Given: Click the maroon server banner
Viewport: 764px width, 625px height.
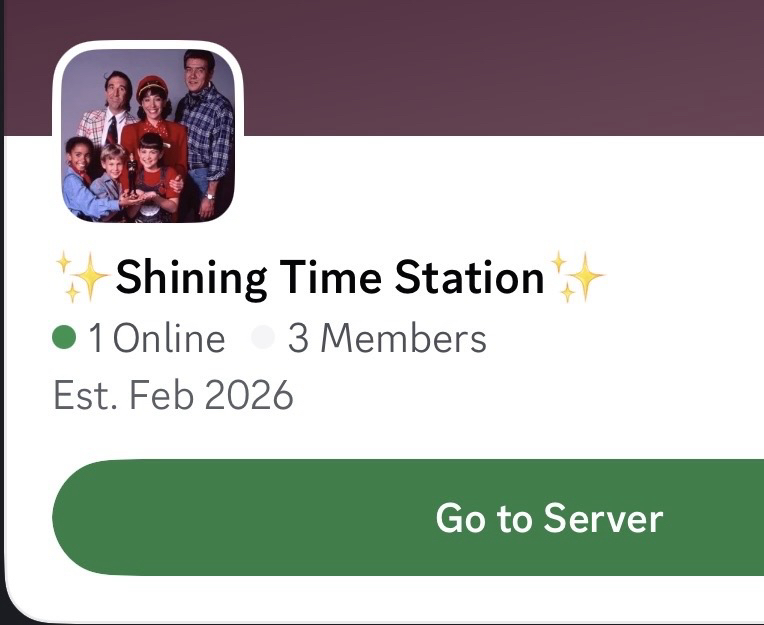Looking at the screenshot, I should point(500,65).
